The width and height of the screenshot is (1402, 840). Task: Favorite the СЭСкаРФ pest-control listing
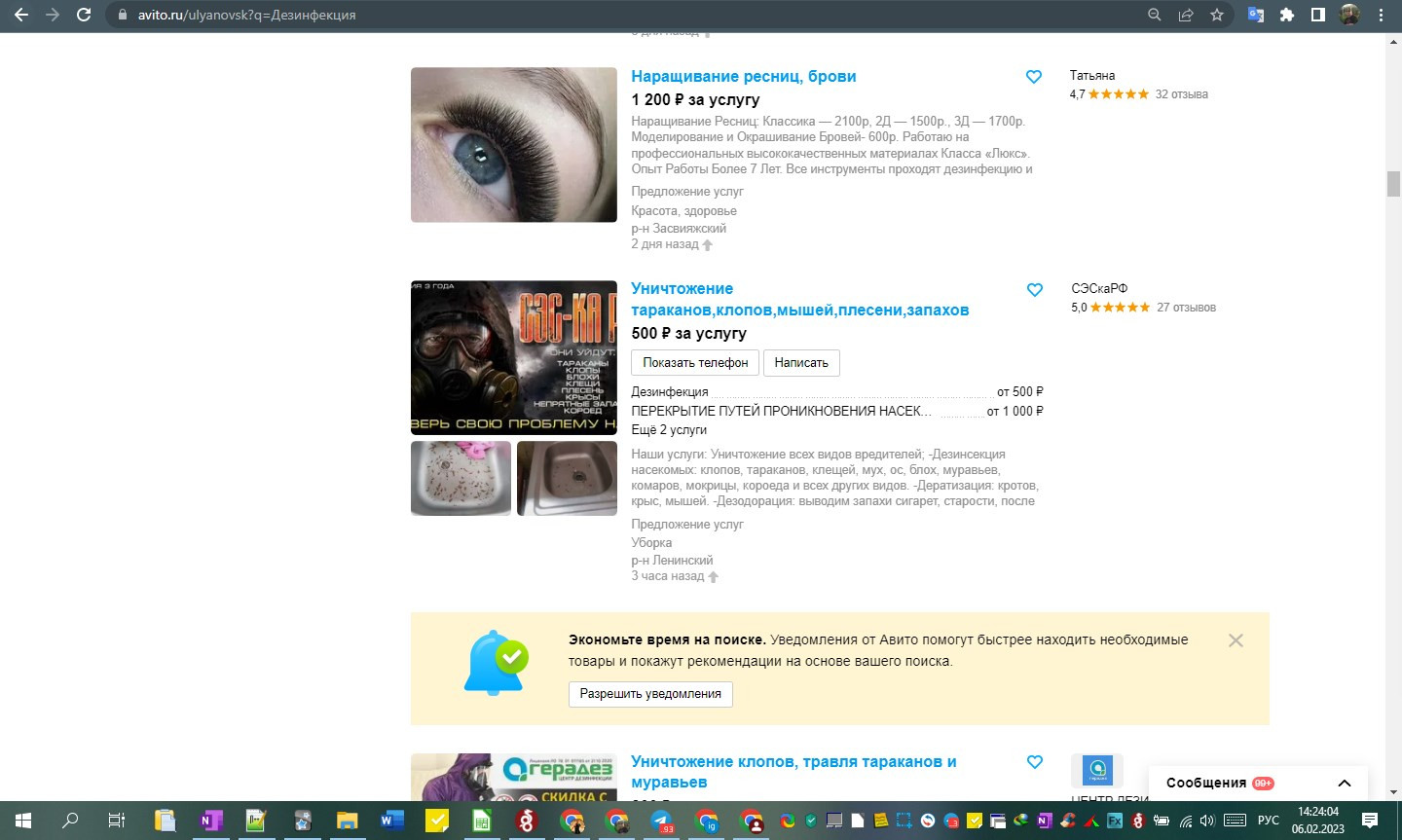[1035, 290]
